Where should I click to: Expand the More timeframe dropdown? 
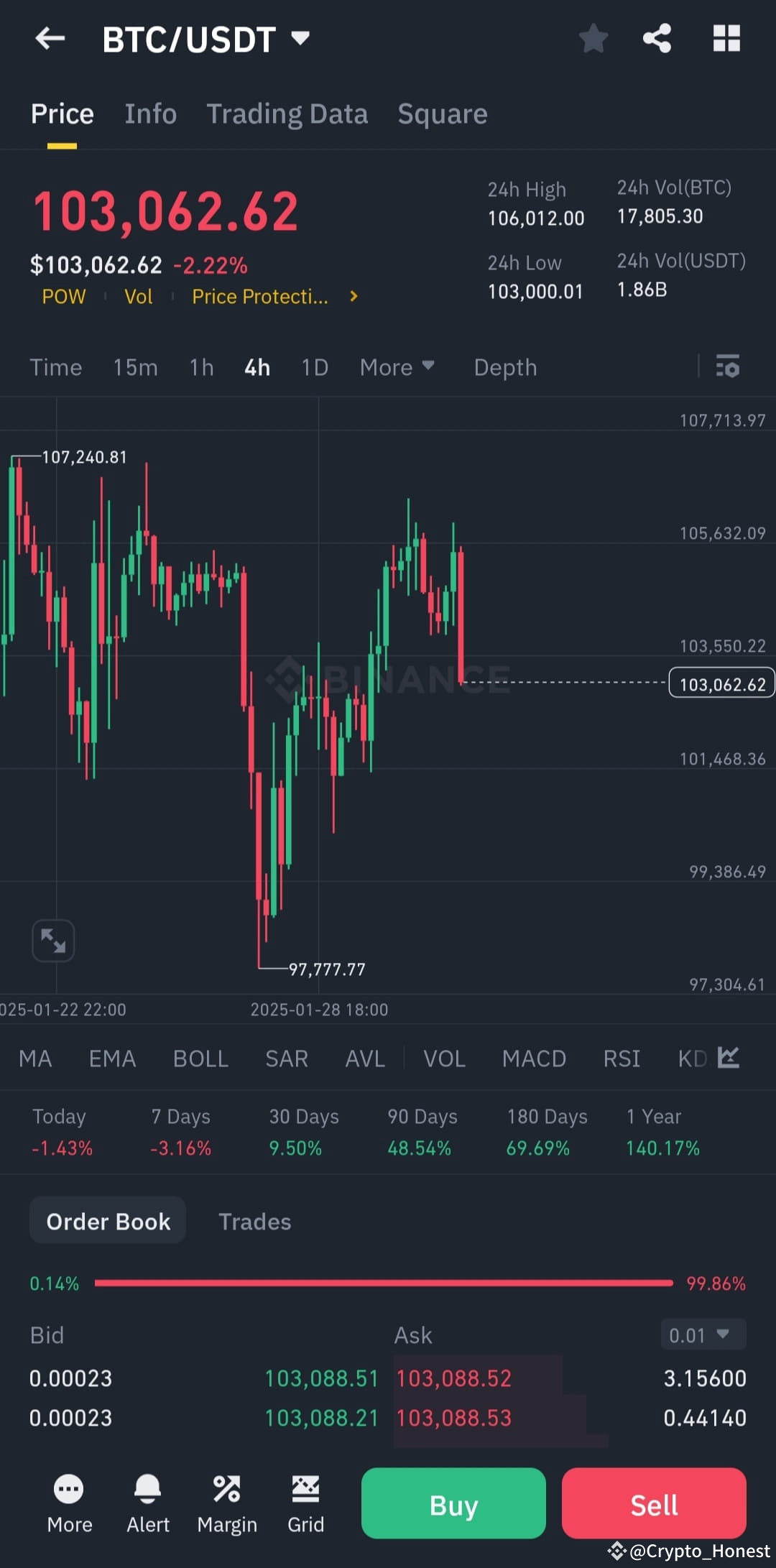[x=397, y=367]
